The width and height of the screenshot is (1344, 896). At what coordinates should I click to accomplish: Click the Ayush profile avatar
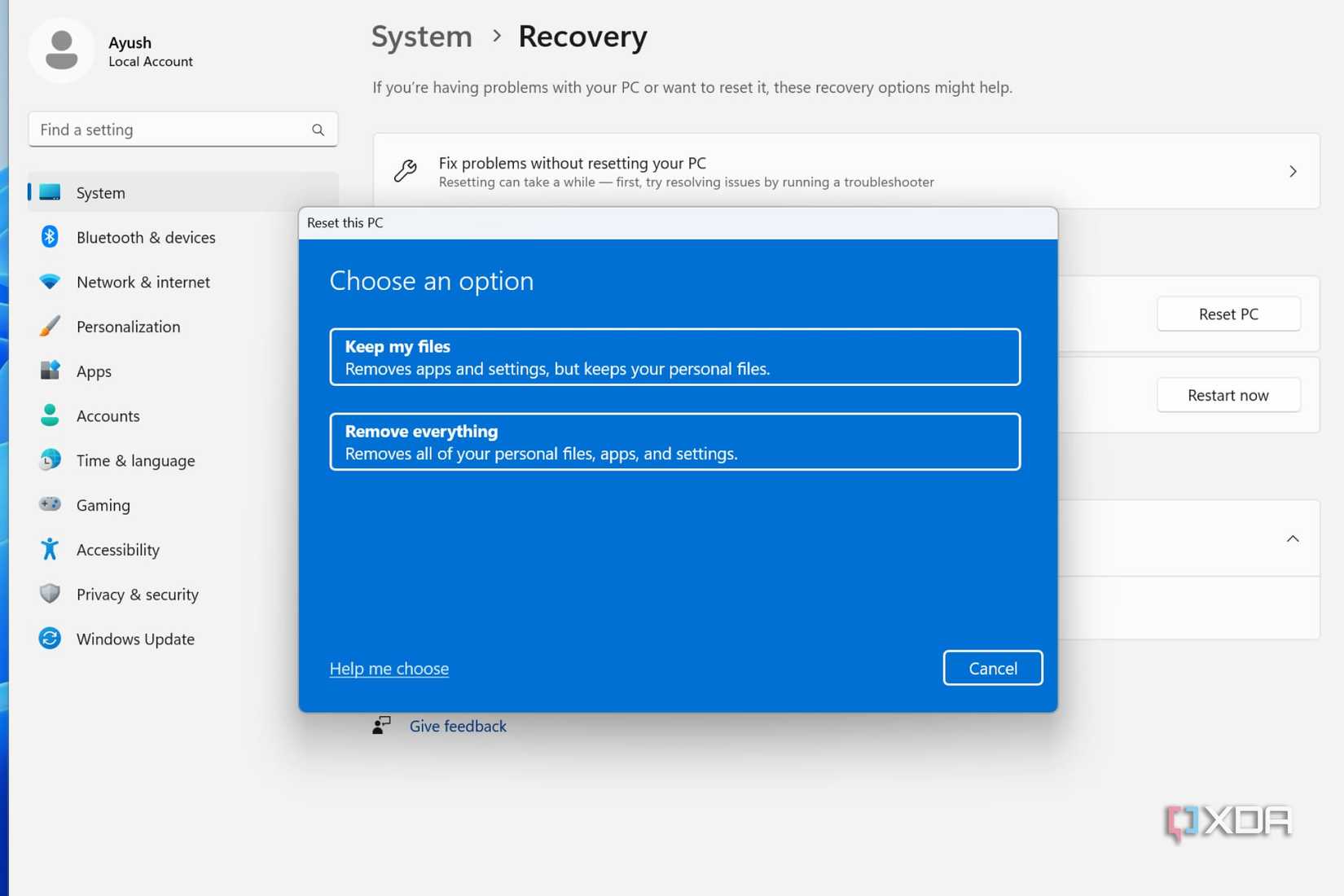[62, 51]
